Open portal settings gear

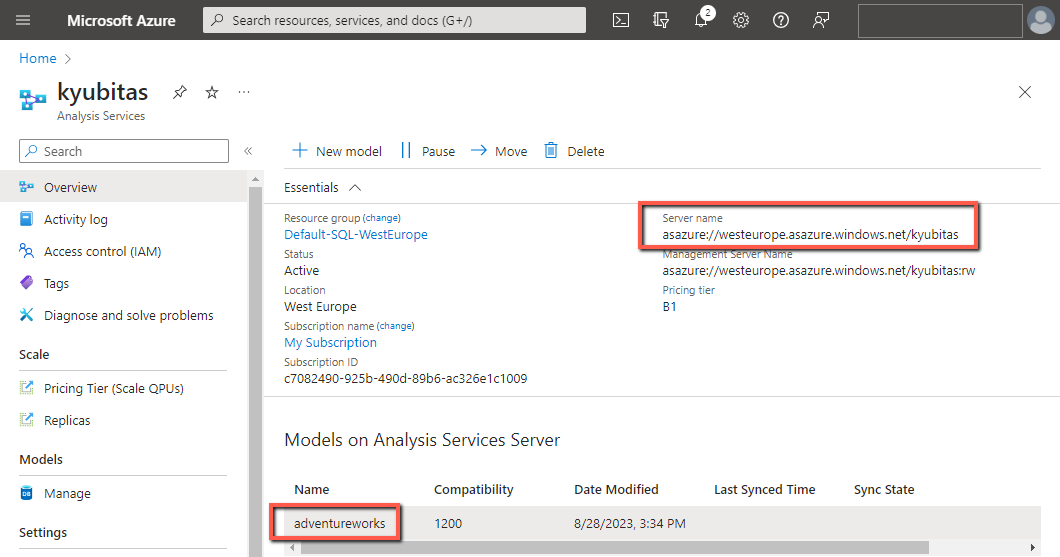coord(741,20)
